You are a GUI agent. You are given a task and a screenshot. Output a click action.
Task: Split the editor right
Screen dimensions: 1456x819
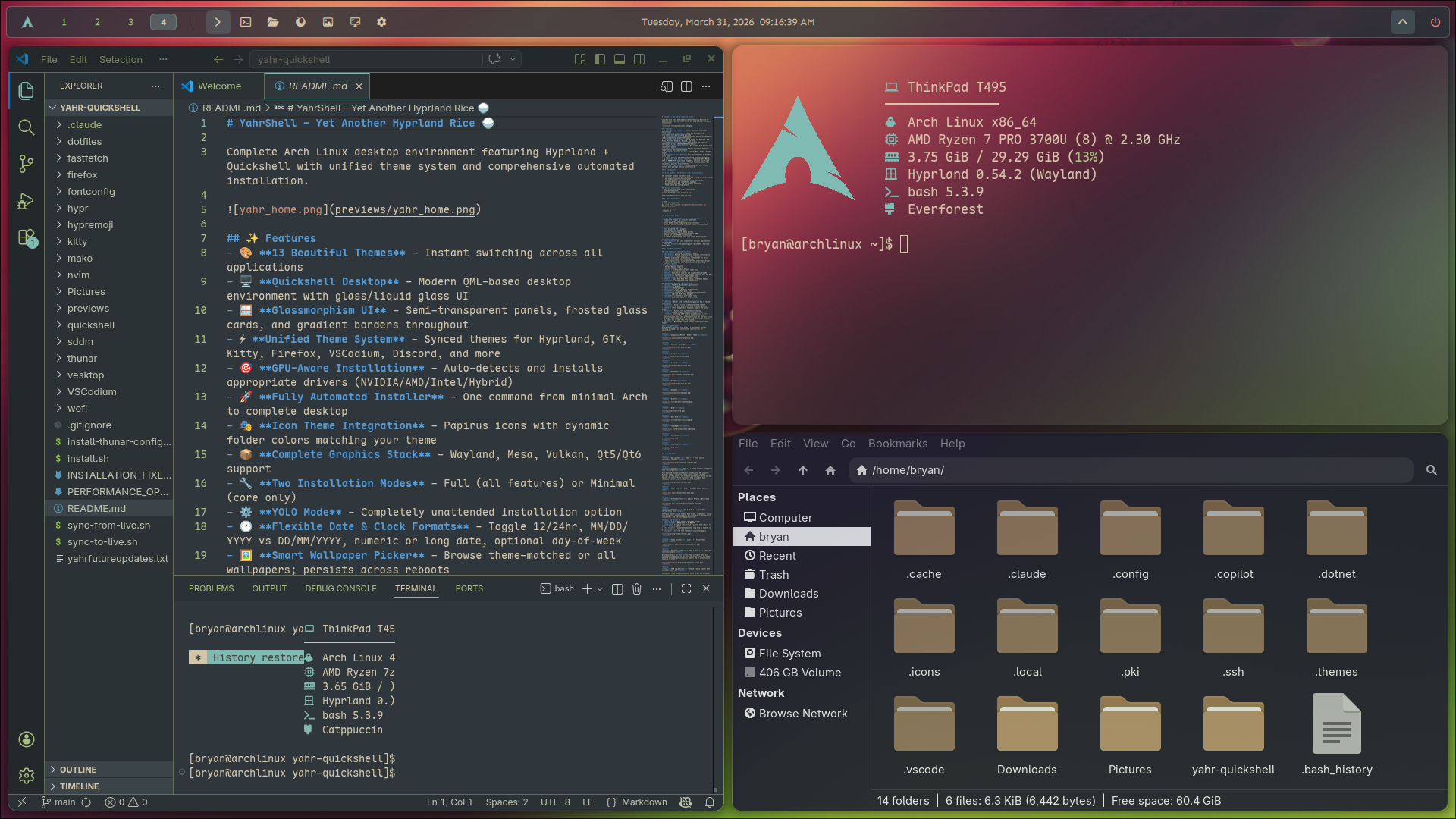click(686, 86)
